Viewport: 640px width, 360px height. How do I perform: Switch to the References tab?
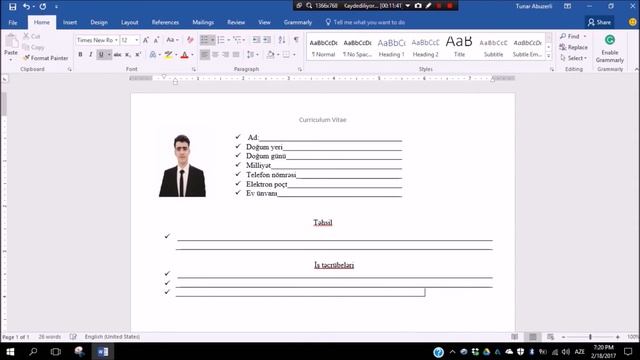165,22
